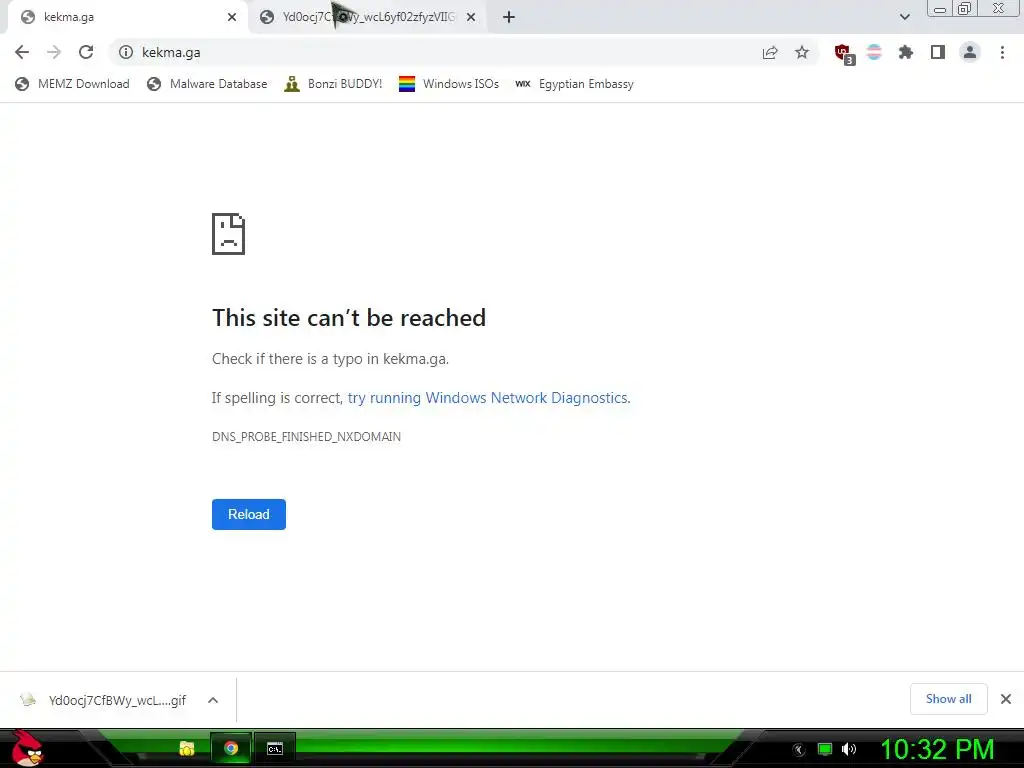Toggle the browser side panel
The height and width of the screenshot is (768, 1024).
[x=938, y=52]
